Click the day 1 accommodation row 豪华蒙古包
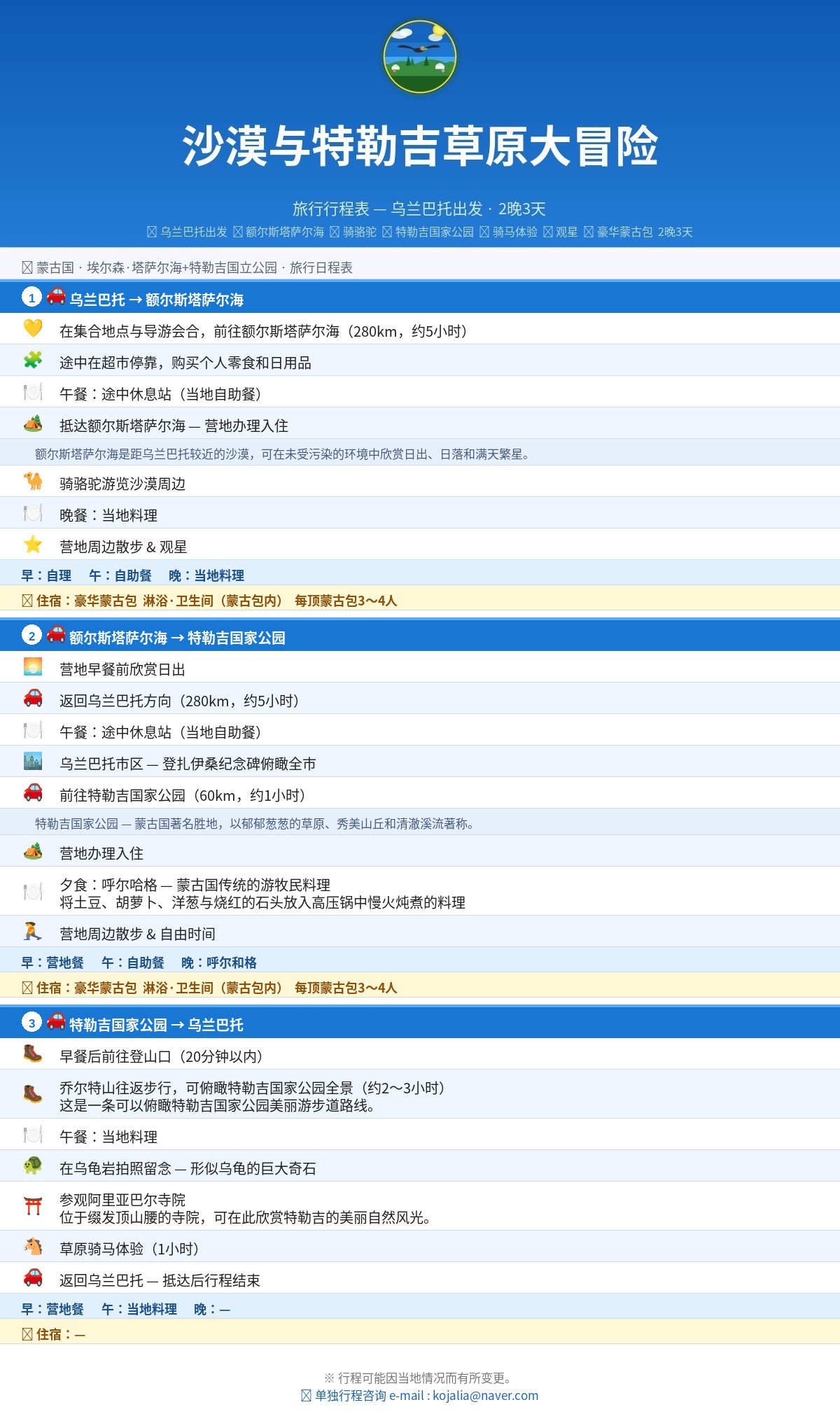 click(420, 600)
